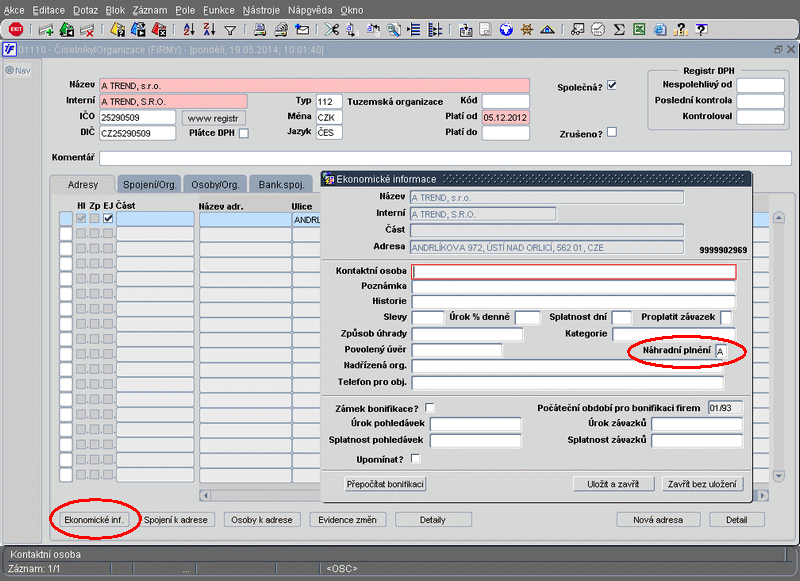
Task: Toggle the Společná? checkbox
Action: click(x=611, y=86)
